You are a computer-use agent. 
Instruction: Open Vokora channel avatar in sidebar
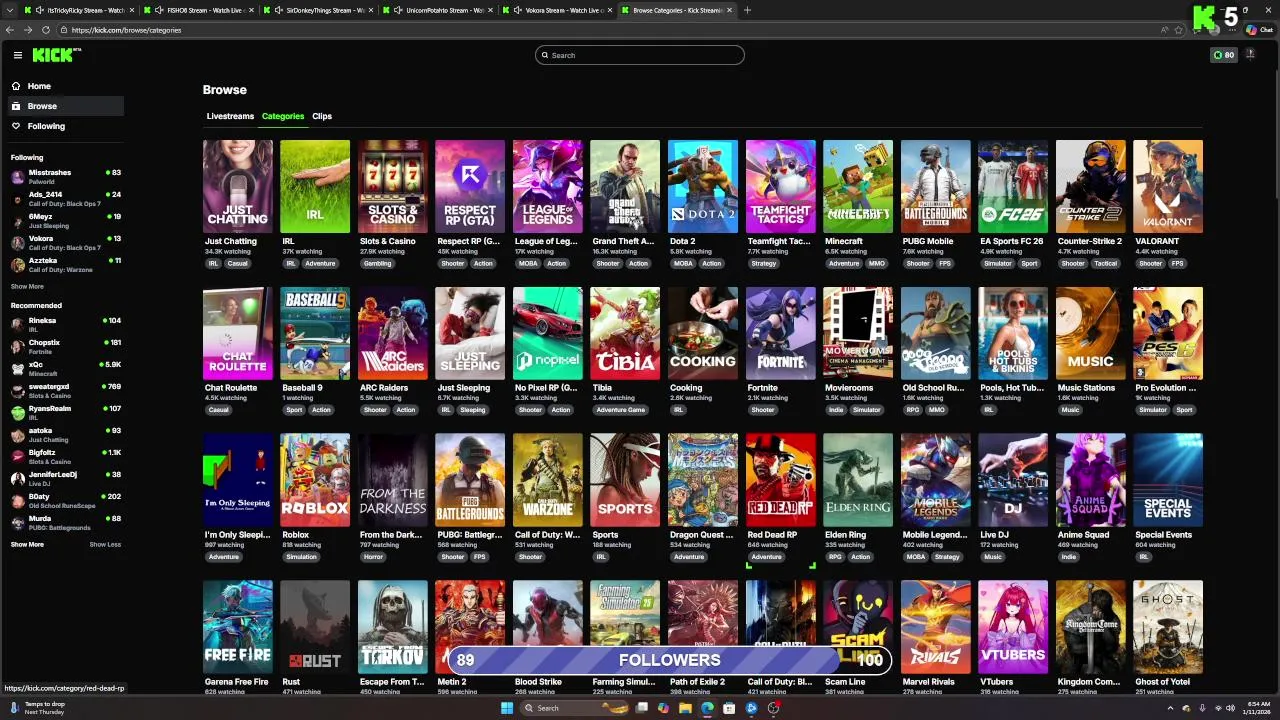pos(18,243)
